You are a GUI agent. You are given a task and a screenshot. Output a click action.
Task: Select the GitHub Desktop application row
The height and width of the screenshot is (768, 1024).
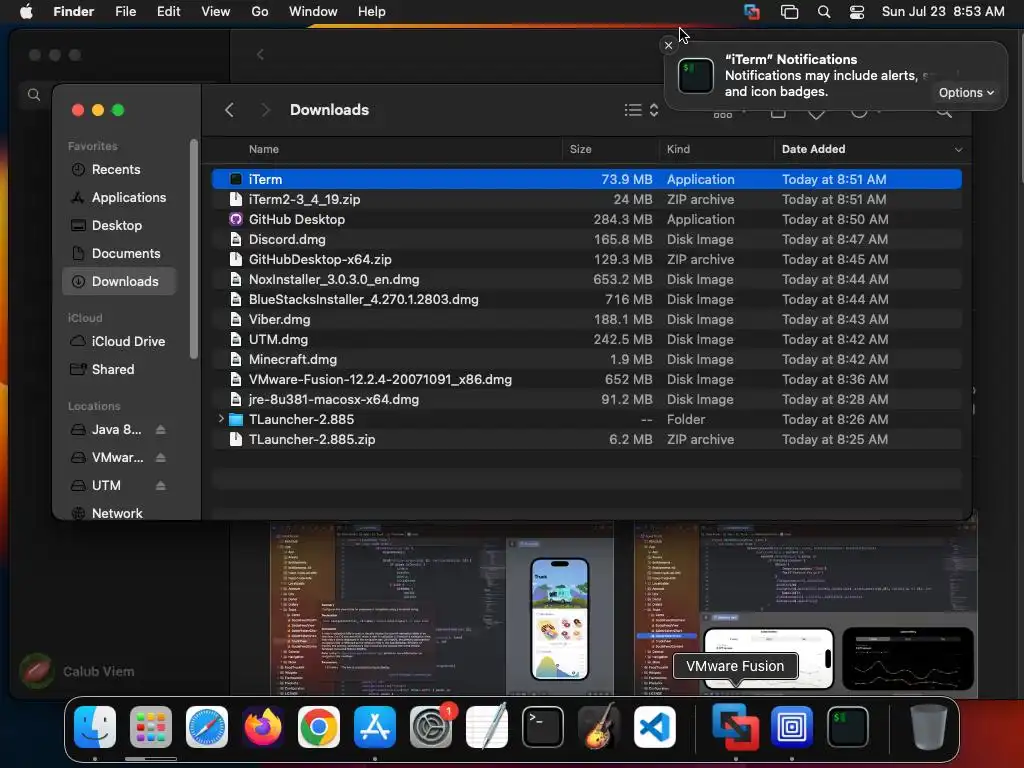[x=586, y=219]
